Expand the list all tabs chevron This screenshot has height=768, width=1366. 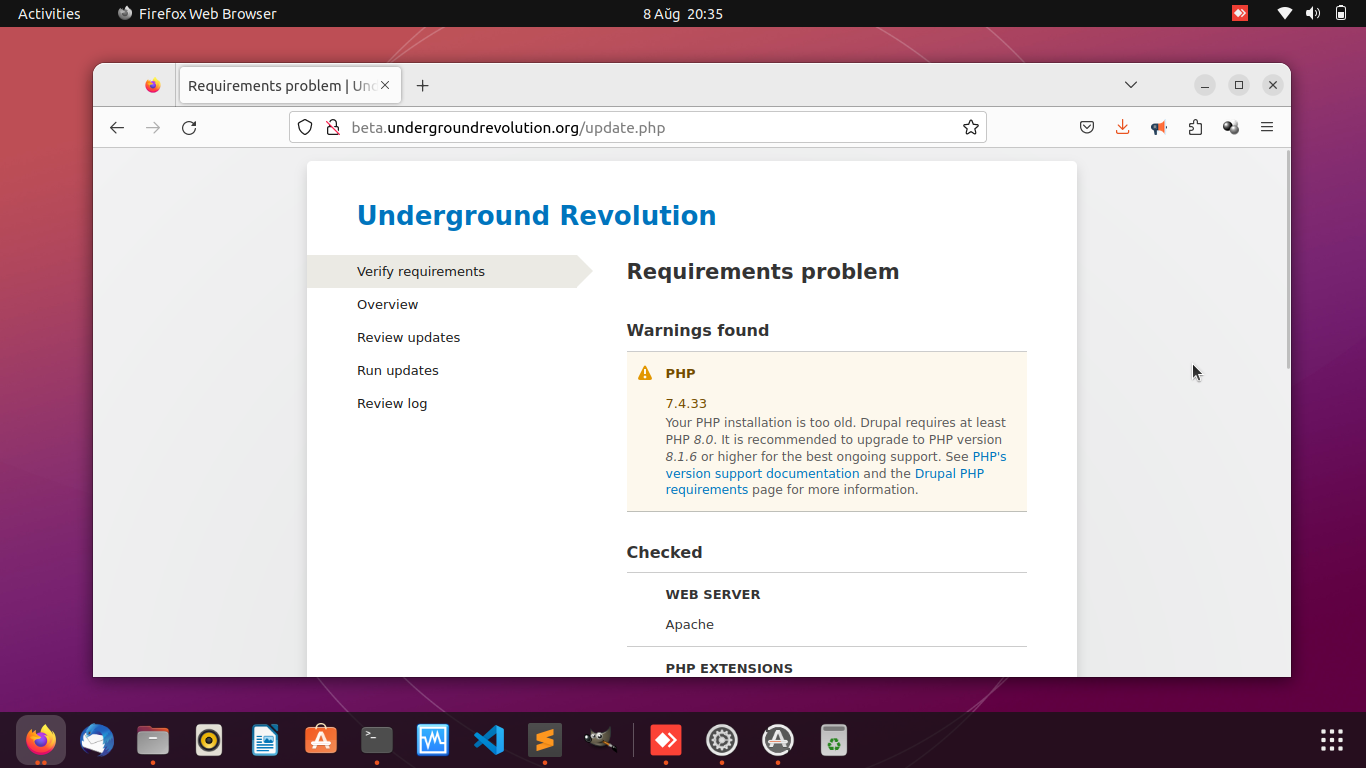1131,85
